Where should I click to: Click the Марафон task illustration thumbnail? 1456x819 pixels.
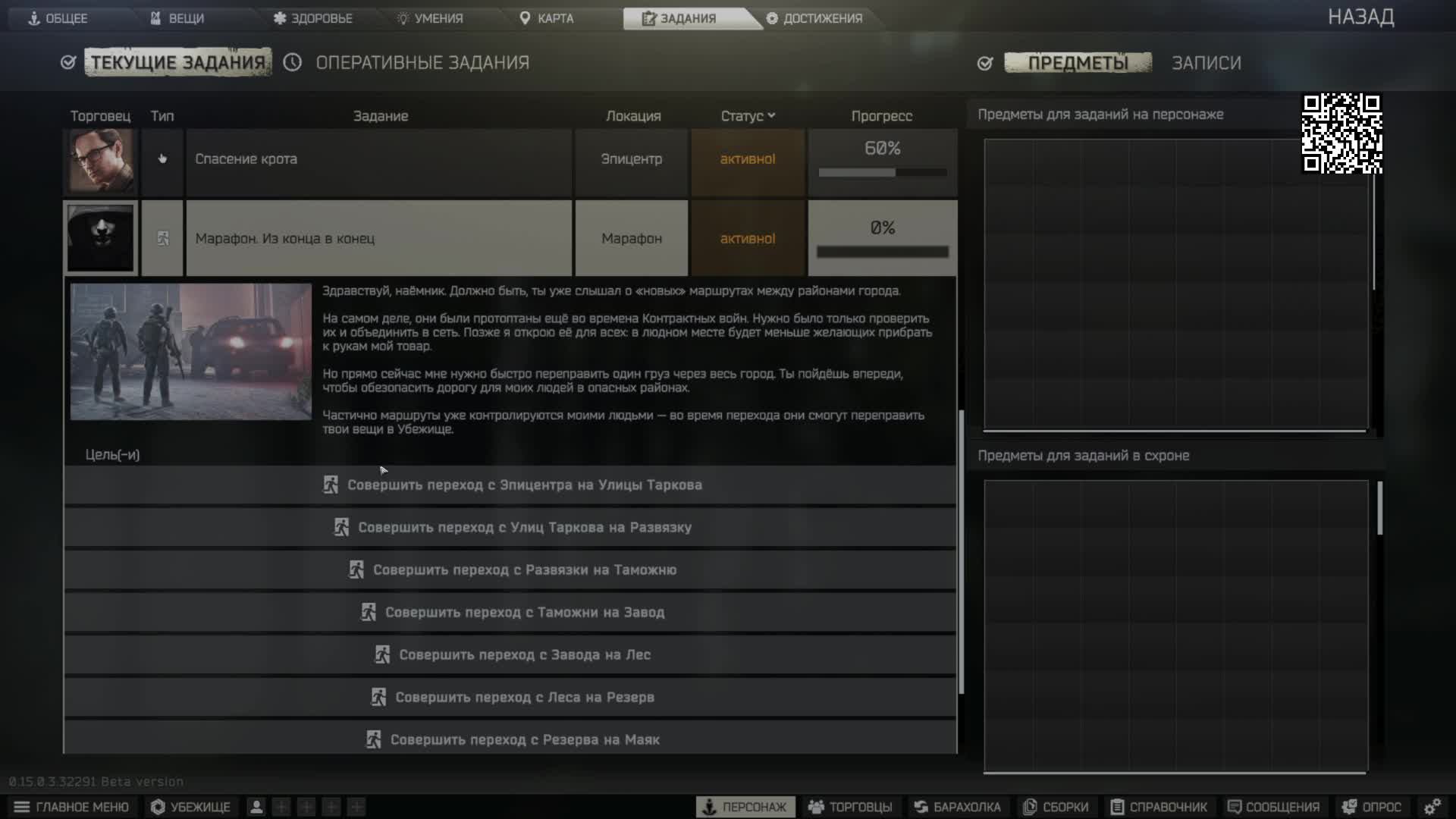click(x=190, y=352)
